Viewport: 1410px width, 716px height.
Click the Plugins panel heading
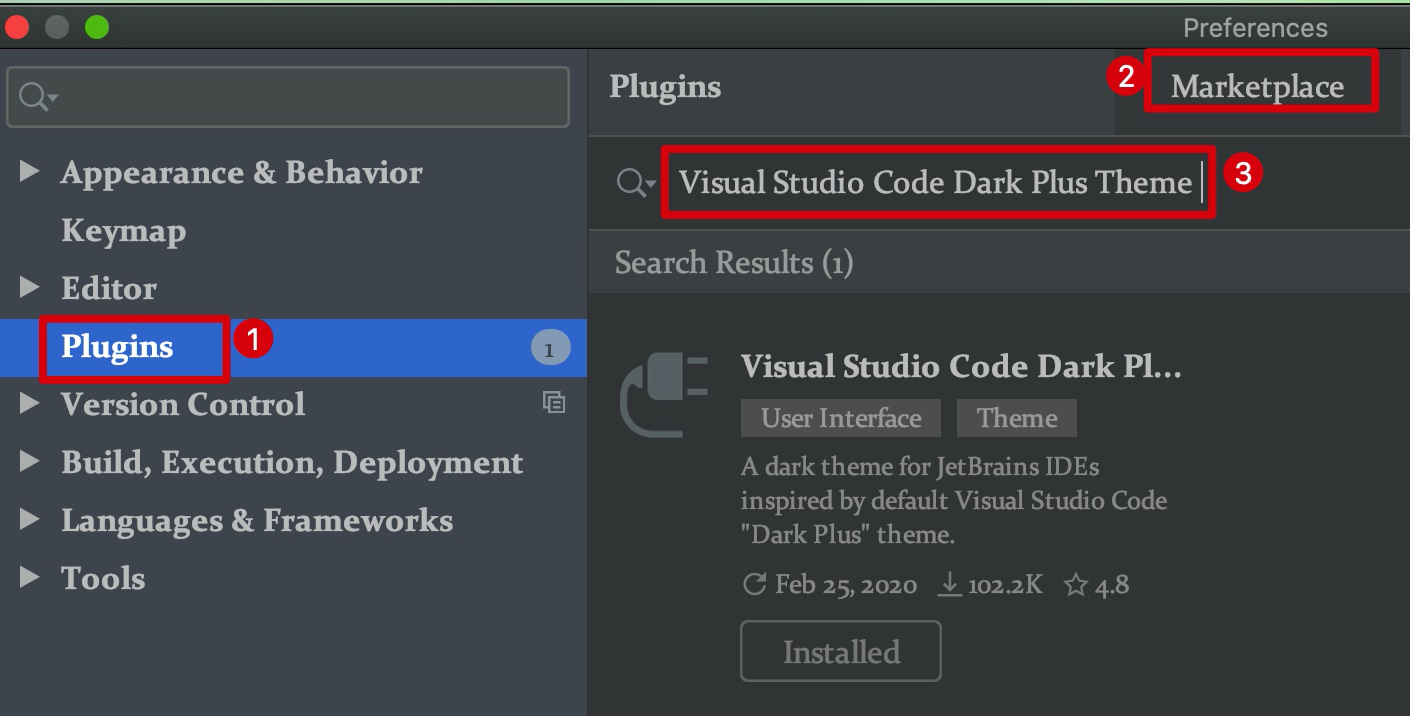pyautogui.click(x=665, y=87)
